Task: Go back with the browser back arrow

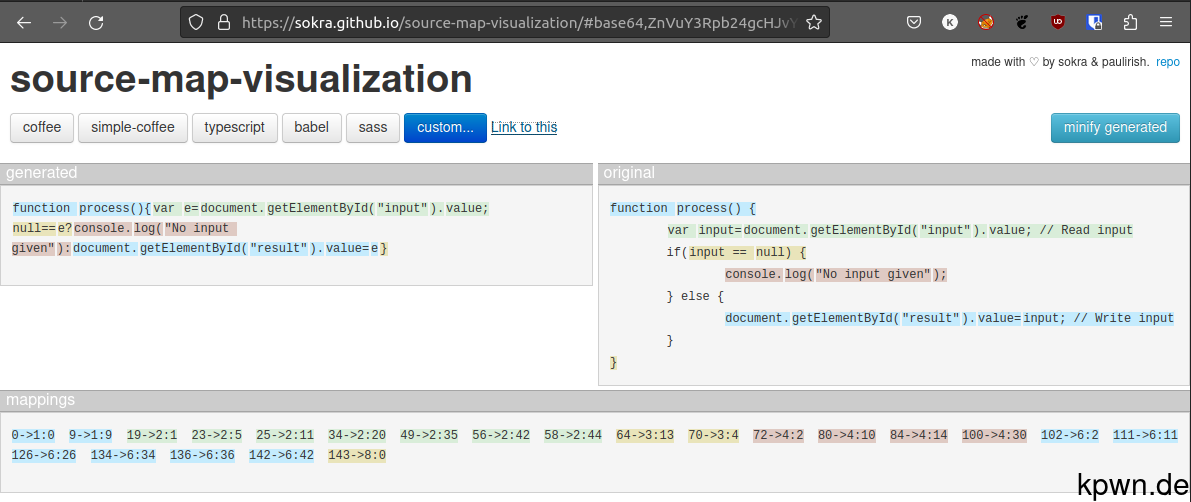Action: 24,22
